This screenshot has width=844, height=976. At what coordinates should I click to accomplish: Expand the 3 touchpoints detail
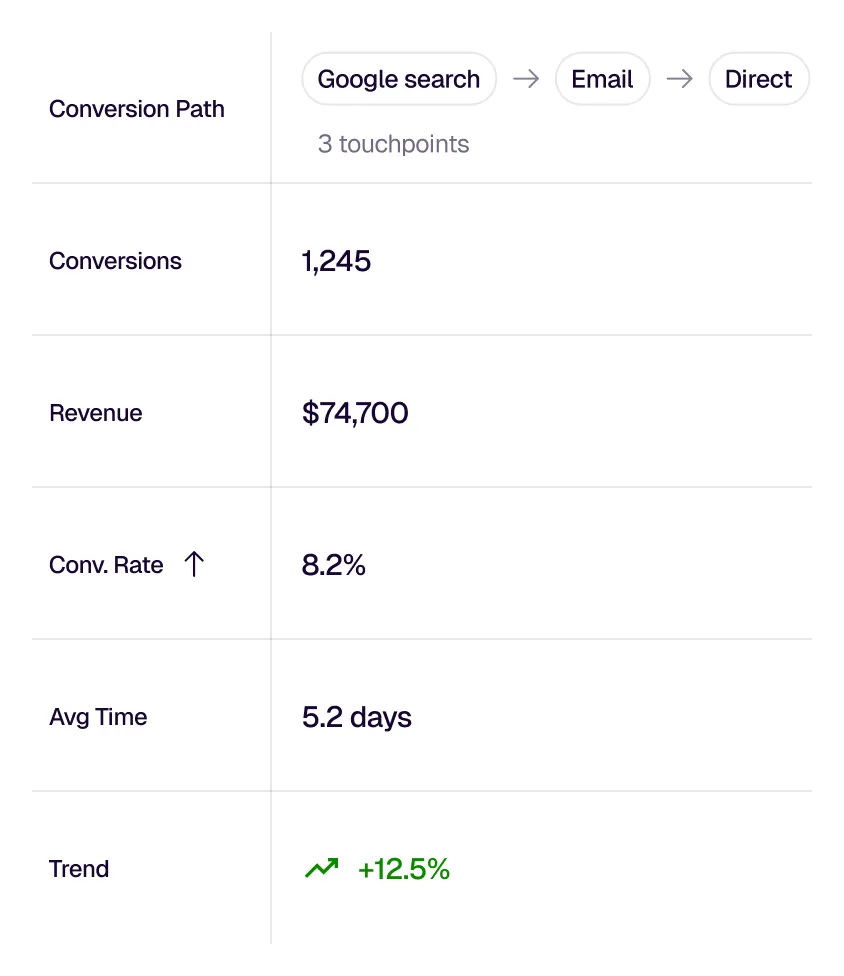tap(393, 144)
